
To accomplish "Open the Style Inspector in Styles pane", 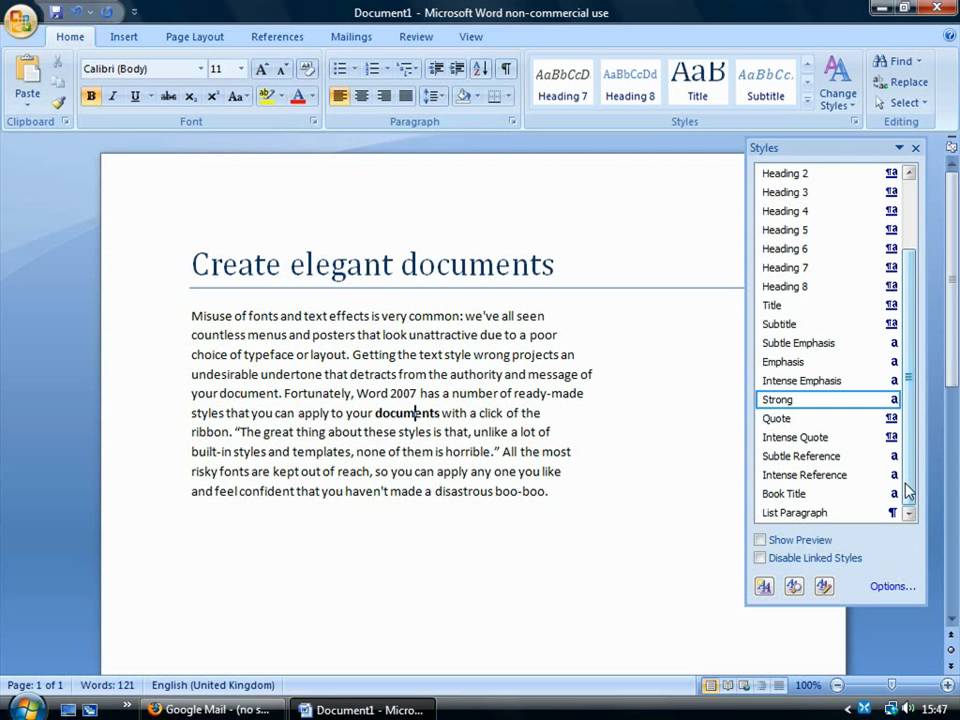I will pos(794,587).
